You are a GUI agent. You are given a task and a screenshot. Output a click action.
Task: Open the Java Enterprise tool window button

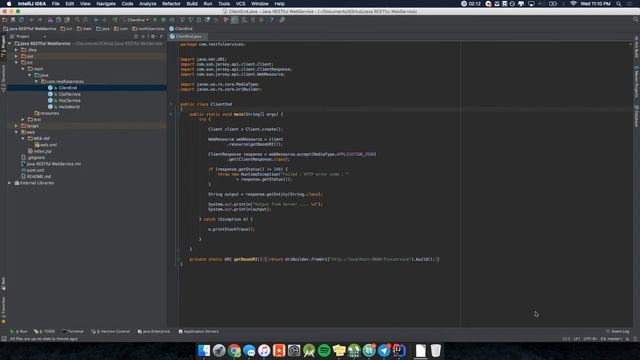[154, 331]
